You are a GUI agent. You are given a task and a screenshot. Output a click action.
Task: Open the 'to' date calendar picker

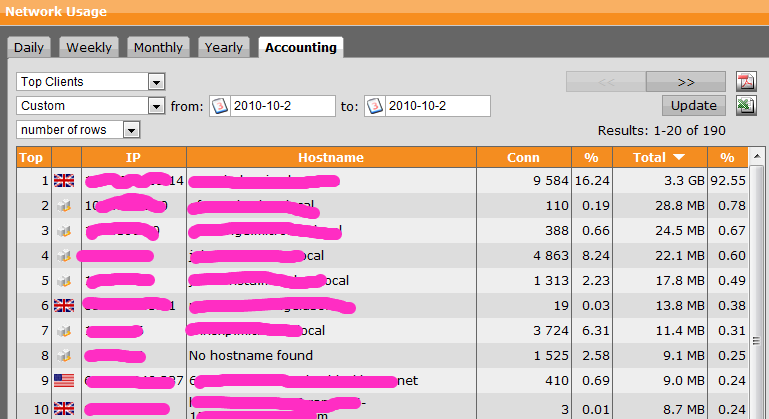click(x=374, y=106)
